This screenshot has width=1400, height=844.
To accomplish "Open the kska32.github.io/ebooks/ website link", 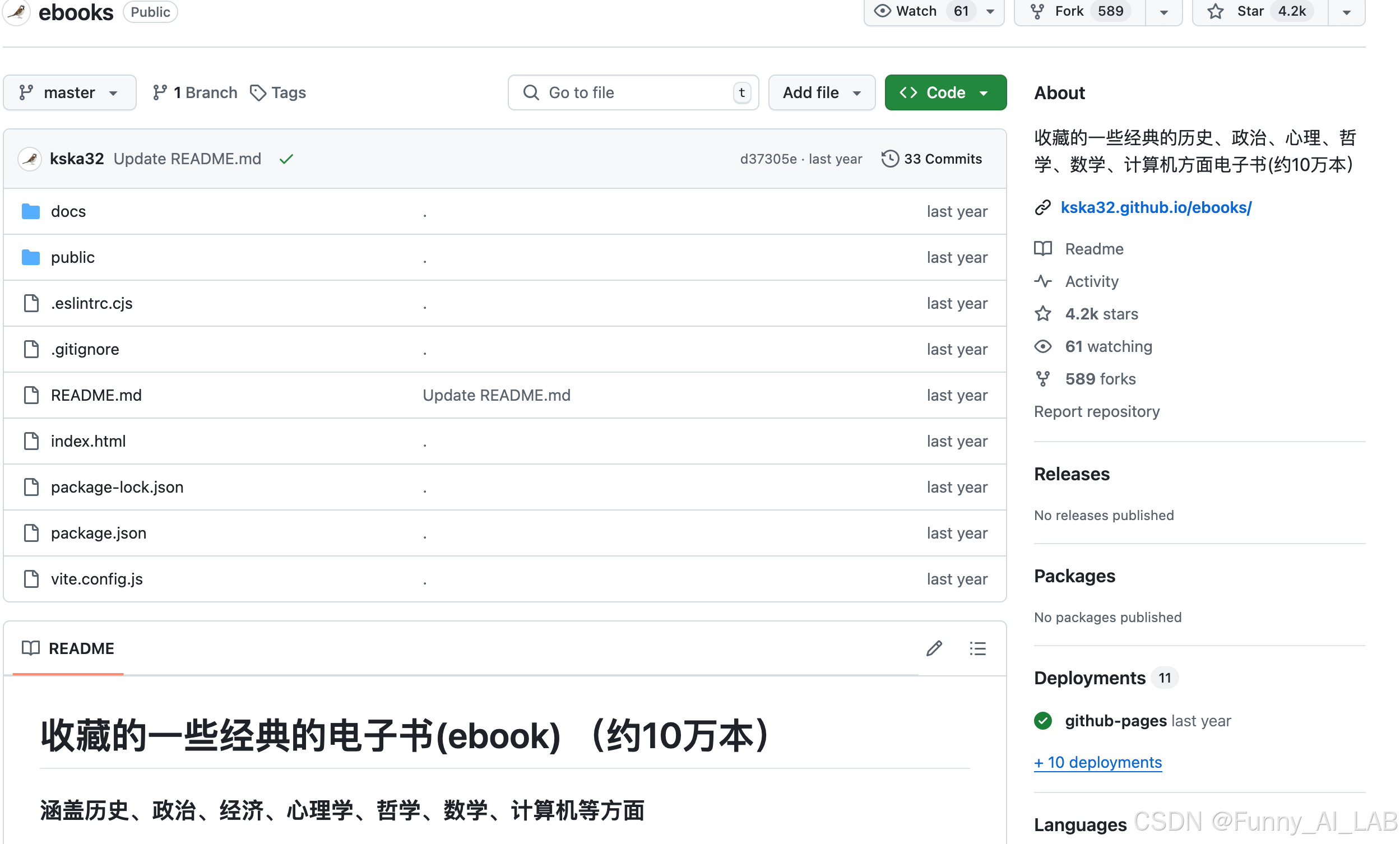I will pos(1156,207).
